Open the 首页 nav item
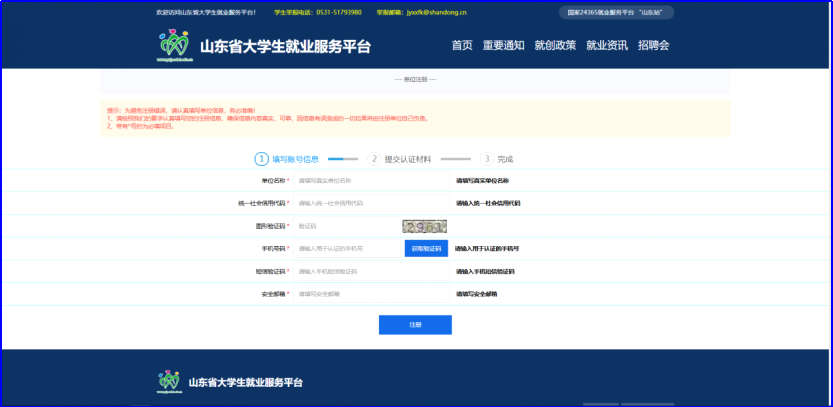 pos(462,45)
